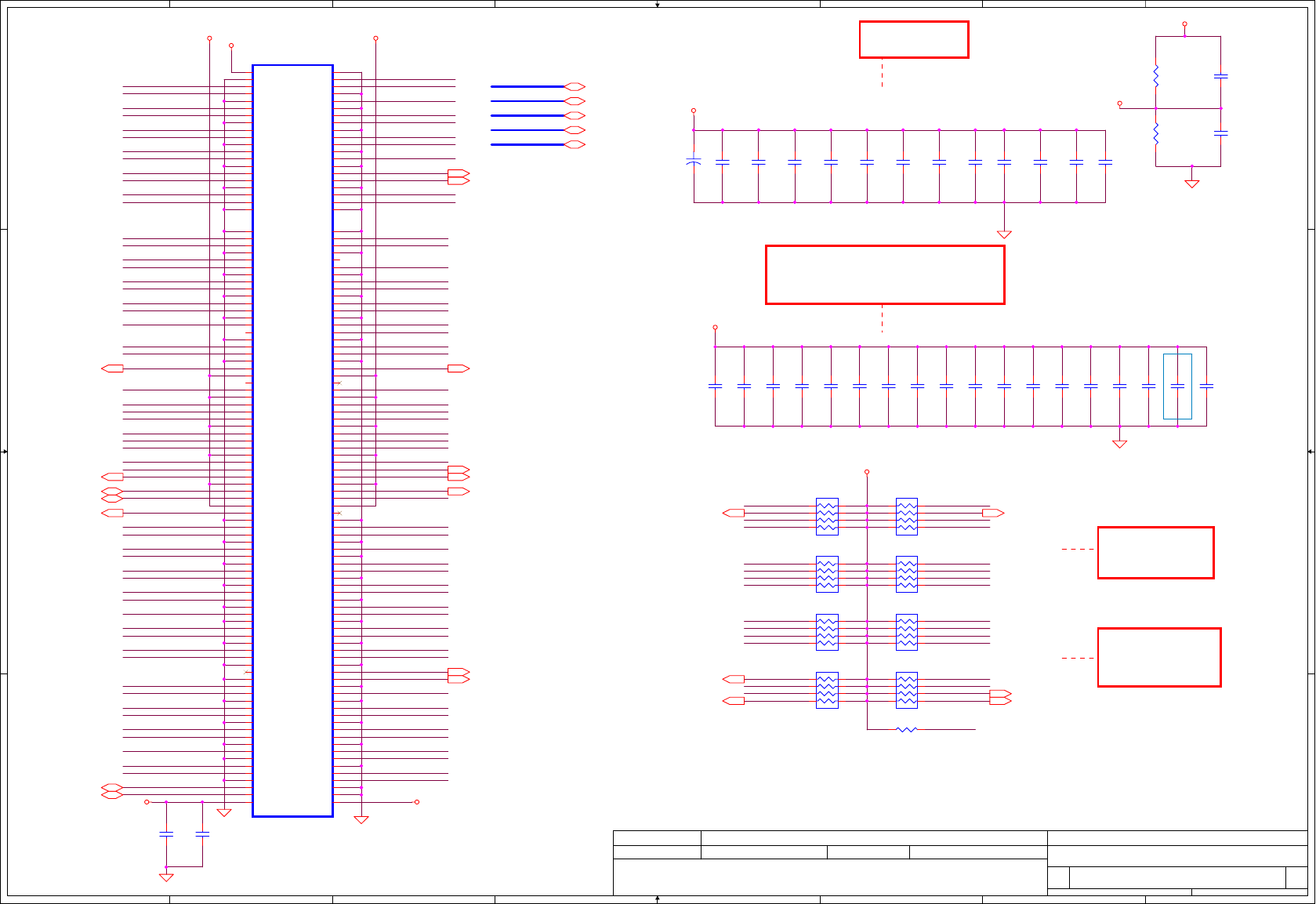
Task: Select the upper red box at right of the resistor network
Action: (x=1155, y=553)
